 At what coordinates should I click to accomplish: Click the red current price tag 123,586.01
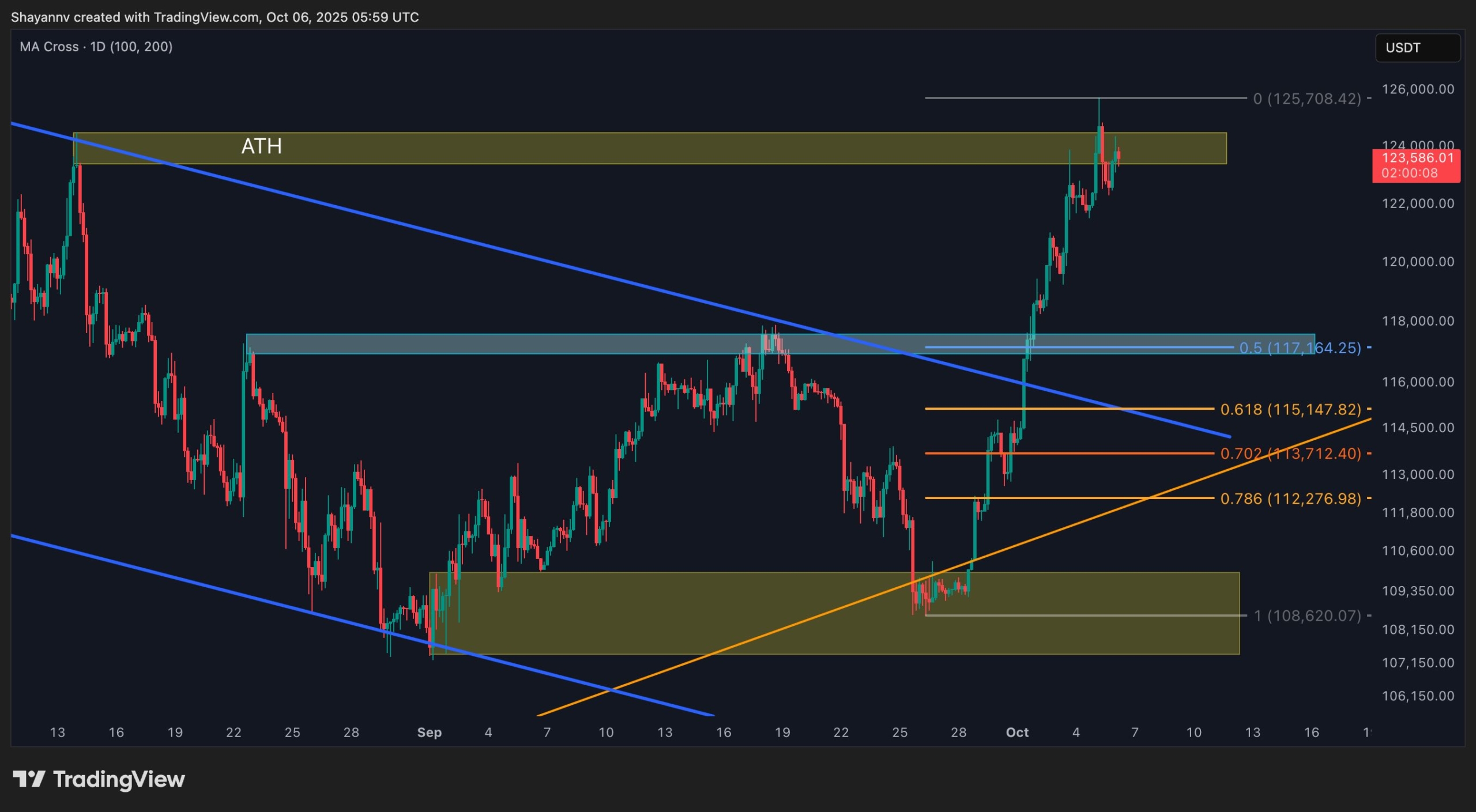tap(1417, 165)
